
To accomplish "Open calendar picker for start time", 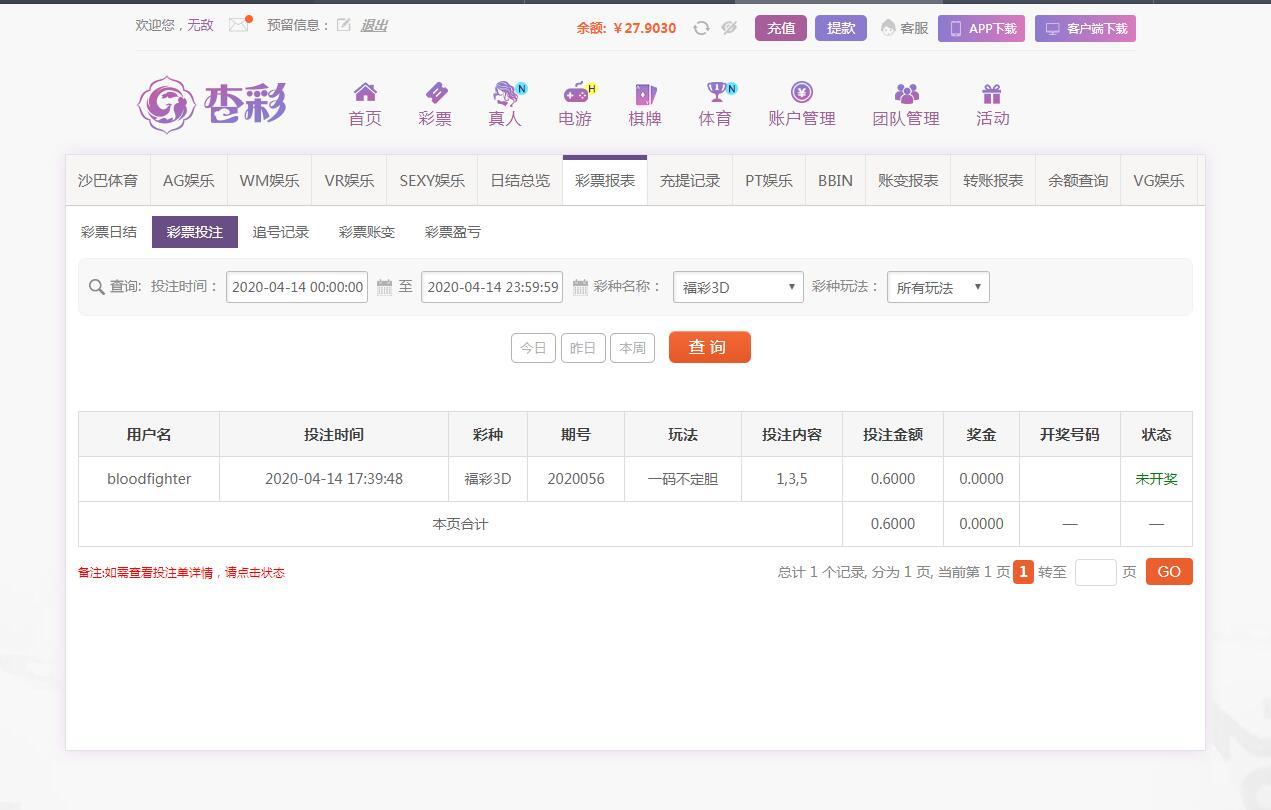I will pos(384,287).
